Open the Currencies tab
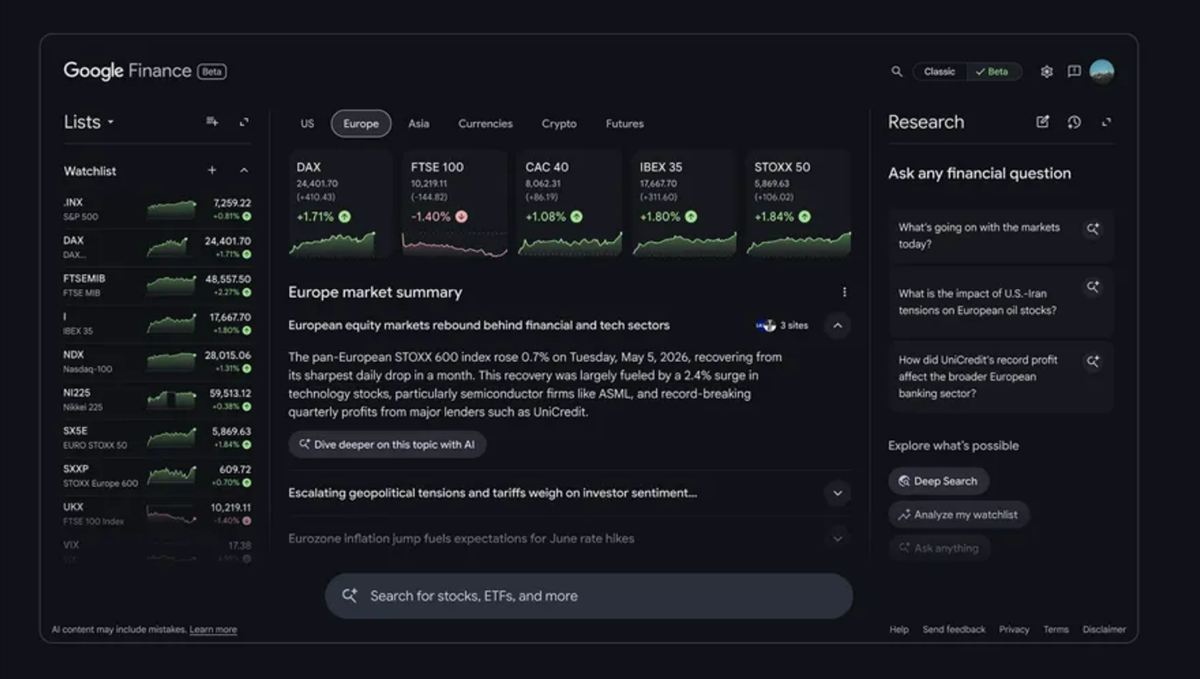This screenshot has height=679, width=1200. click(x=485, y=124)
